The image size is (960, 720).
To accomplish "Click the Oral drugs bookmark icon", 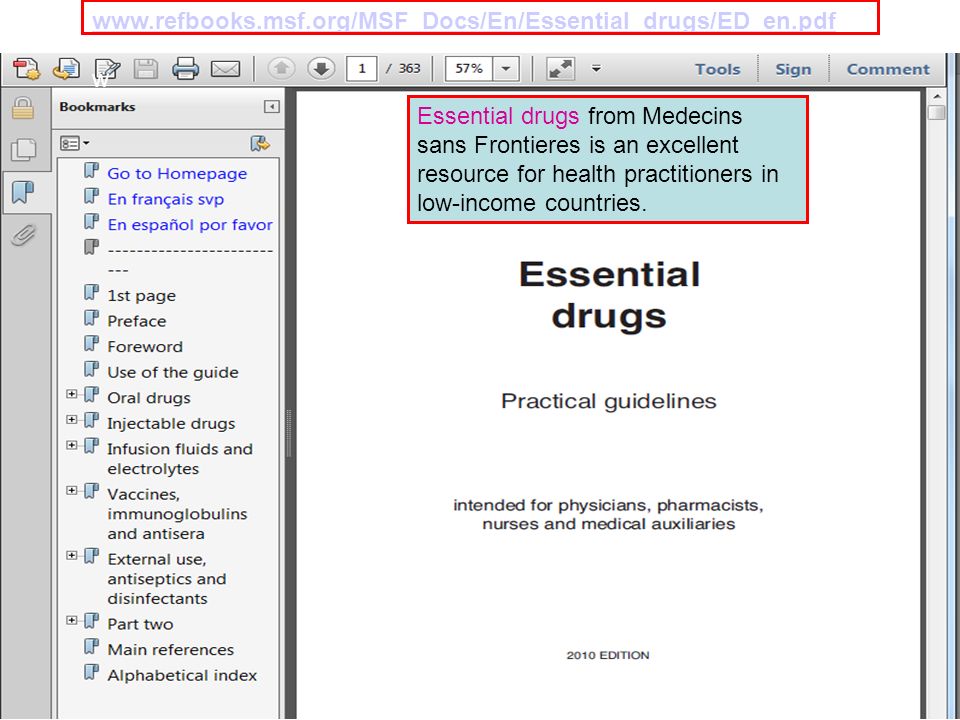I will tap(92, 395).
